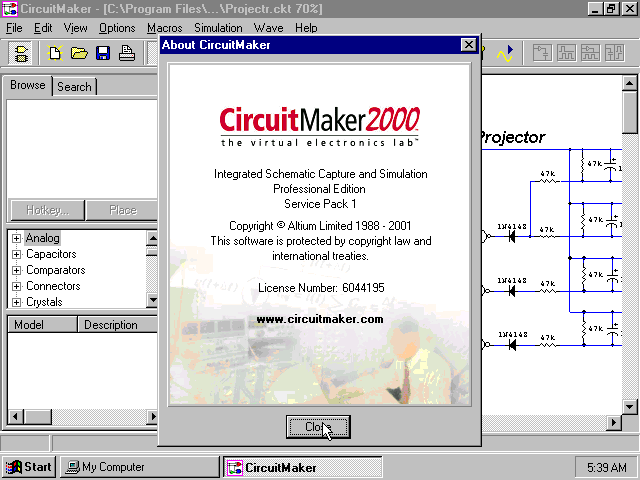Click the CircuitMaker title bar app icon

[10, 9]
